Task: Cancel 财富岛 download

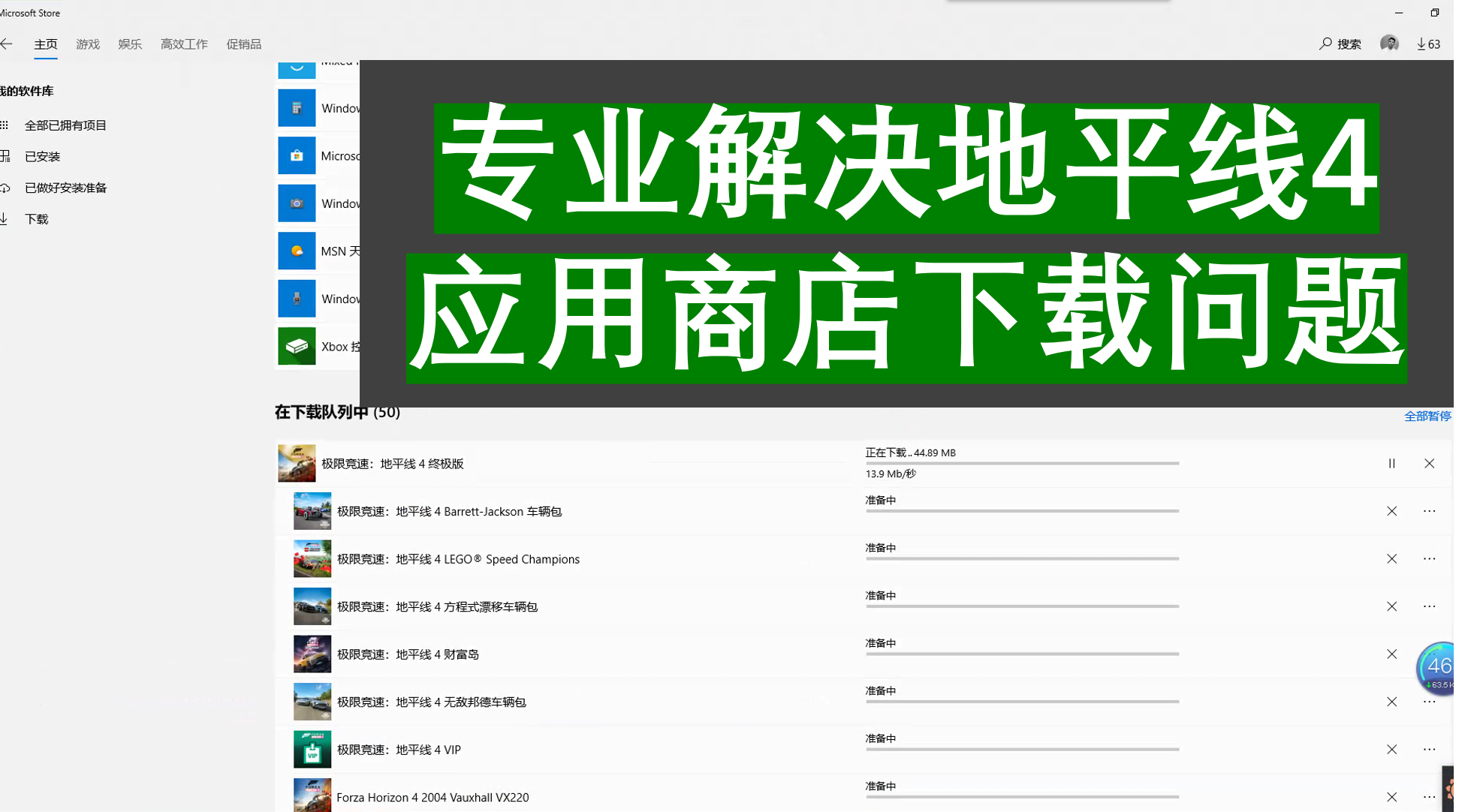Action: point(1391,654)
